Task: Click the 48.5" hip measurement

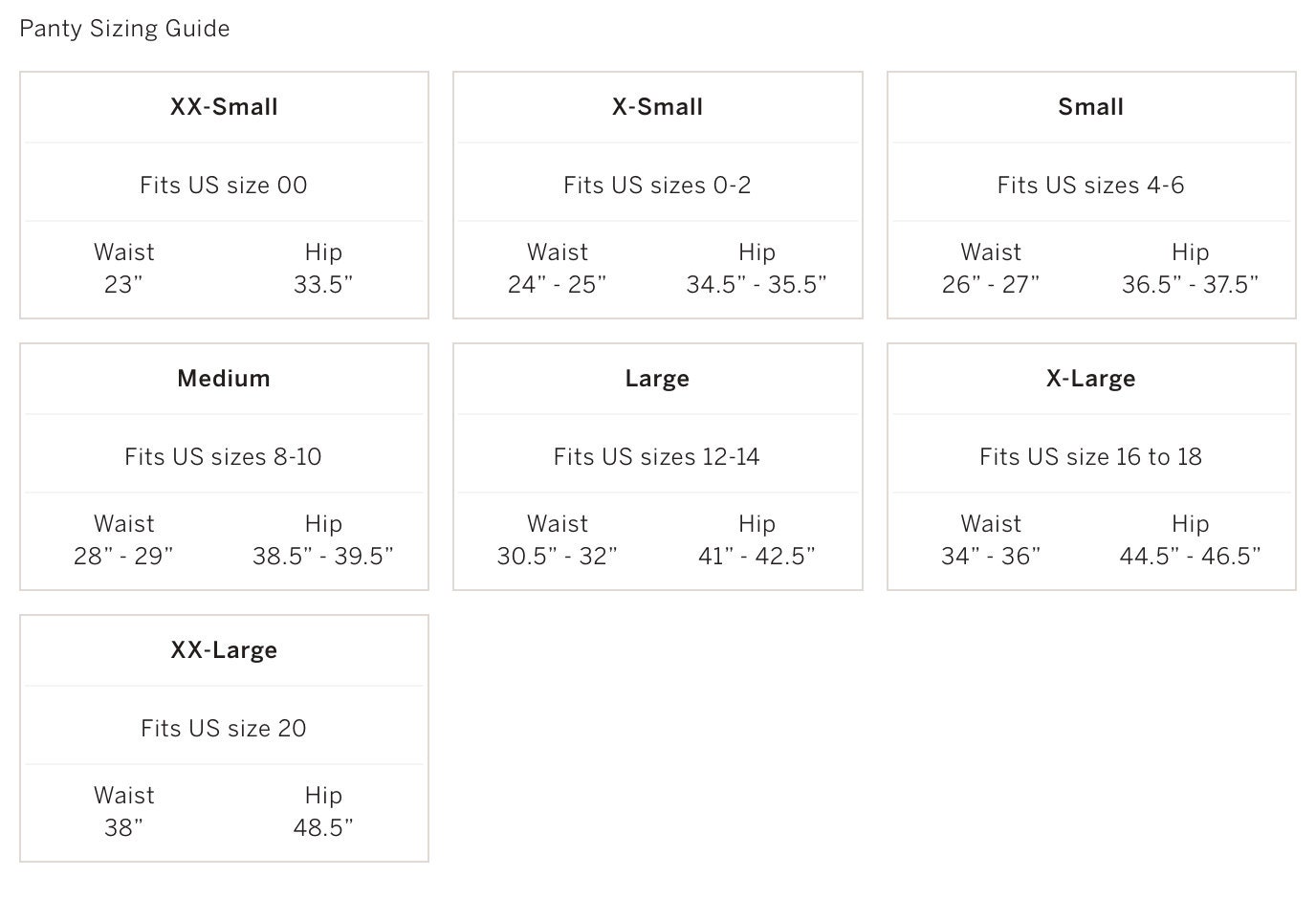Action: (x=323, y=827)
